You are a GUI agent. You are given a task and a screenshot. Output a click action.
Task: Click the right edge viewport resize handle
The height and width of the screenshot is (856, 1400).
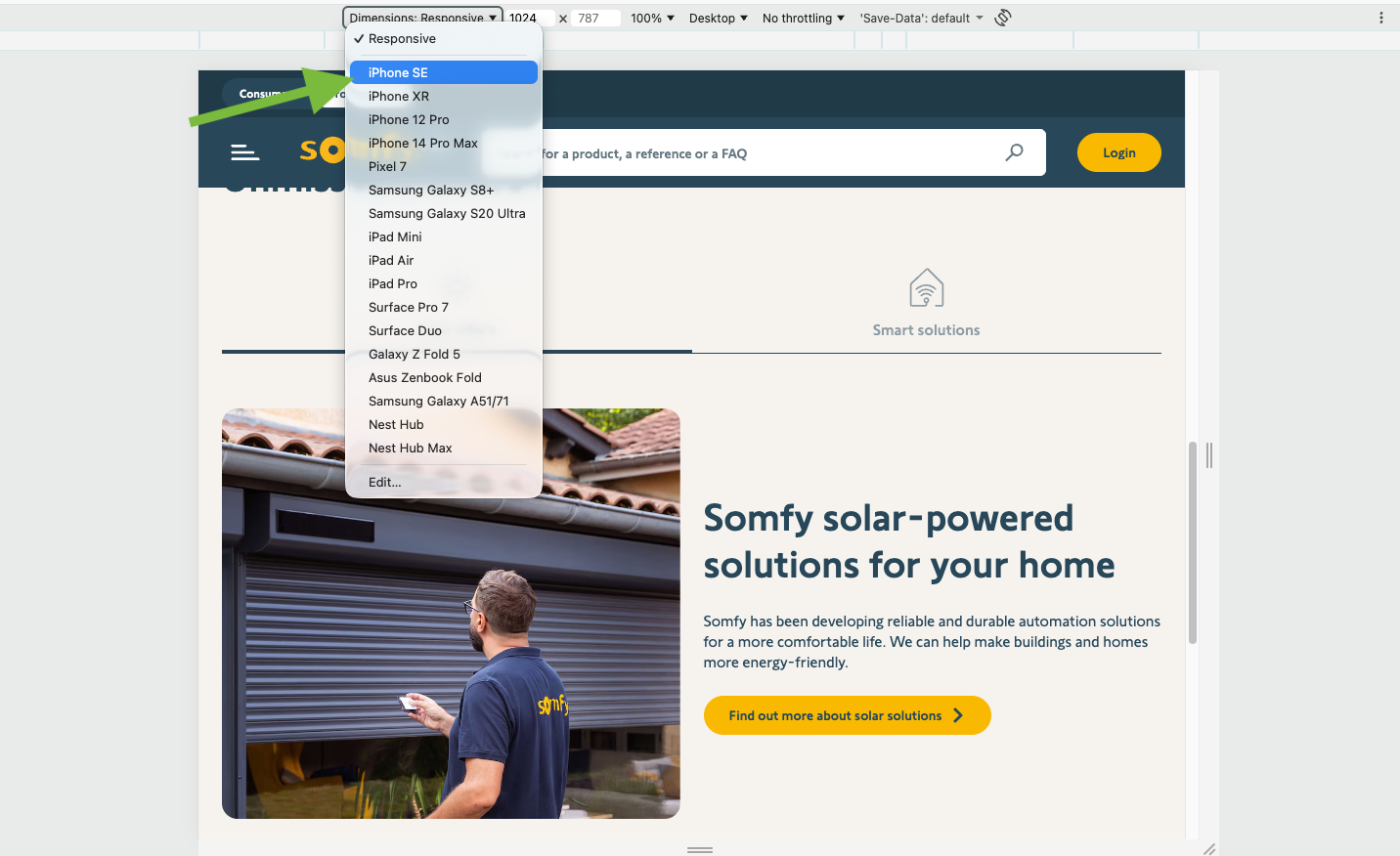[1209, 455]
